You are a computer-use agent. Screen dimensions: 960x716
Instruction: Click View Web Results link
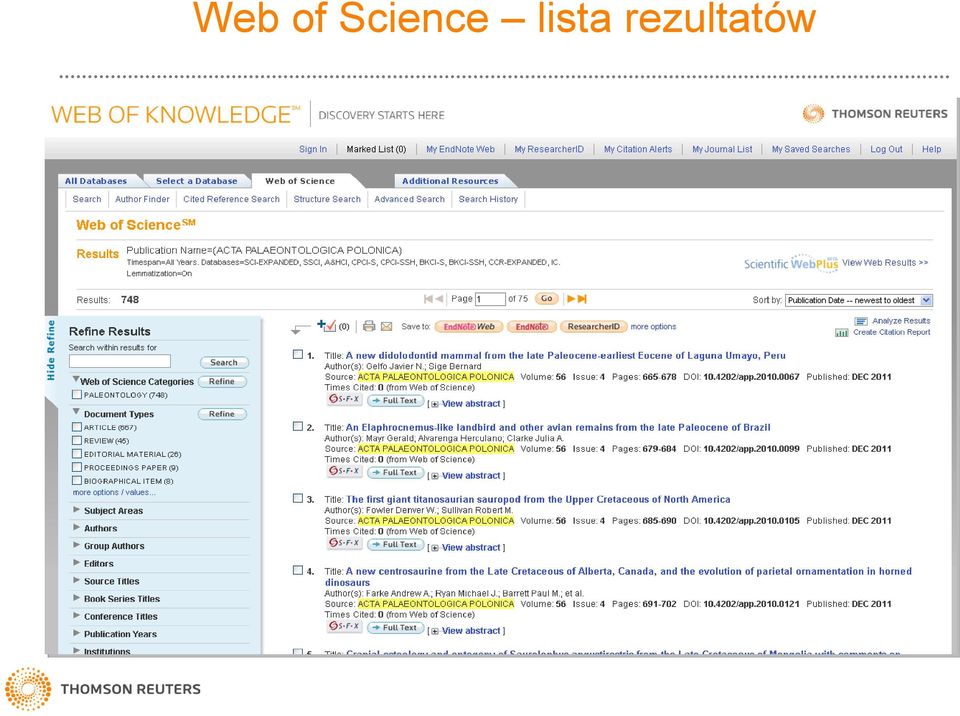click(x=885, y=263)
